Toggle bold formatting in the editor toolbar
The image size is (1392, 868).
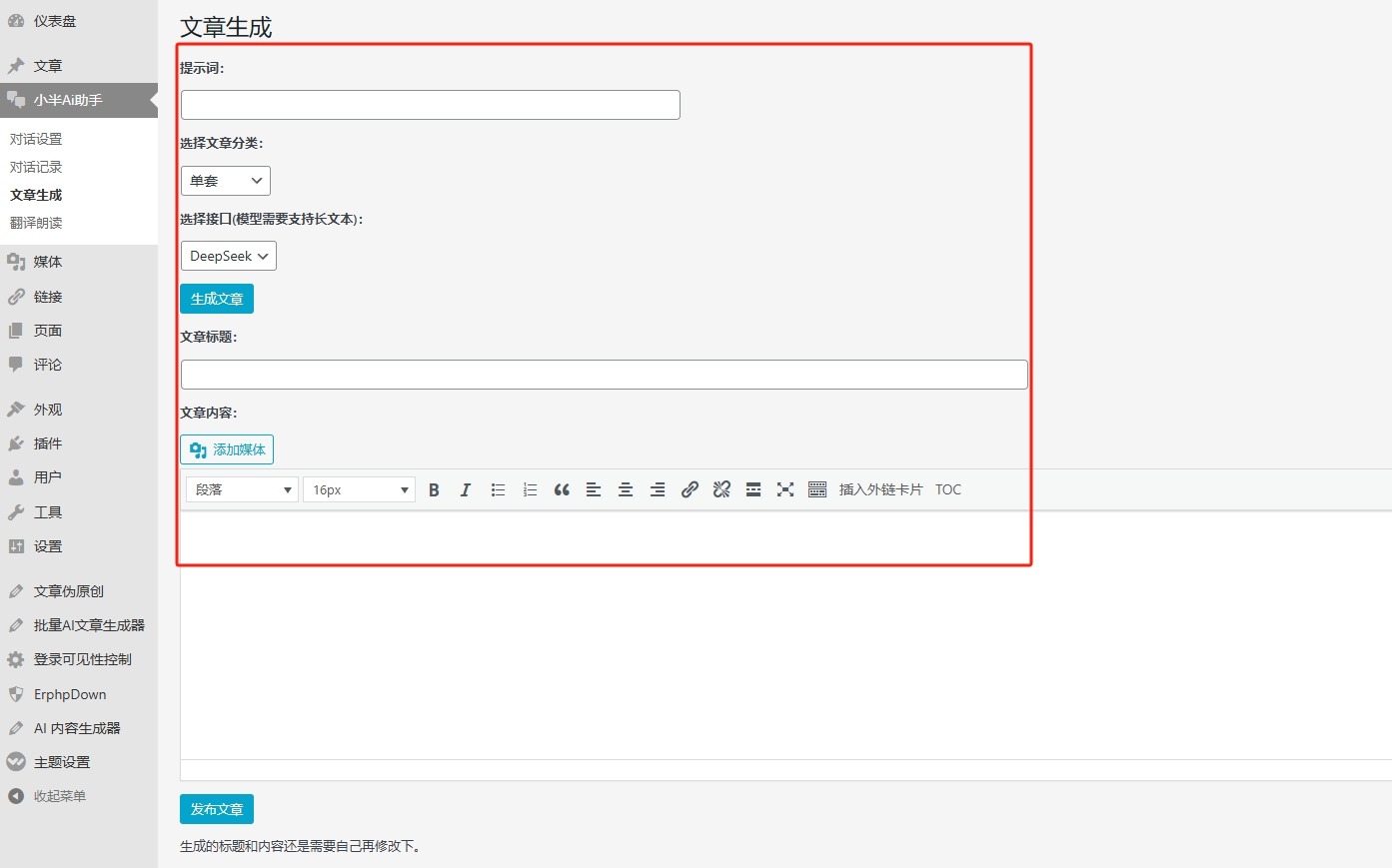pyautogui.click(x=434, y=489)
